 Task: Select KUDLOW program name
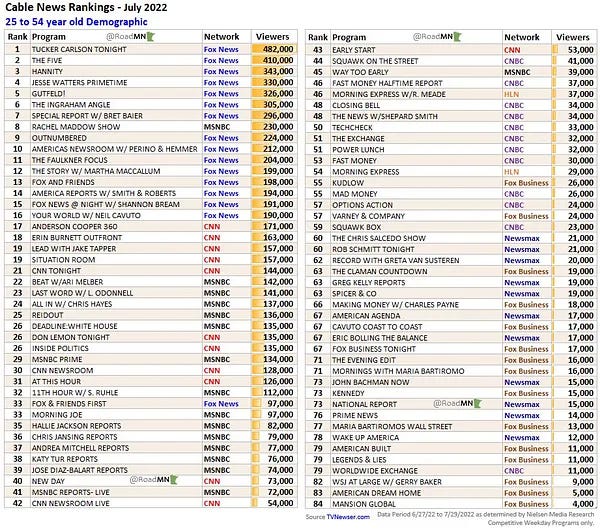tap(348, 184)
